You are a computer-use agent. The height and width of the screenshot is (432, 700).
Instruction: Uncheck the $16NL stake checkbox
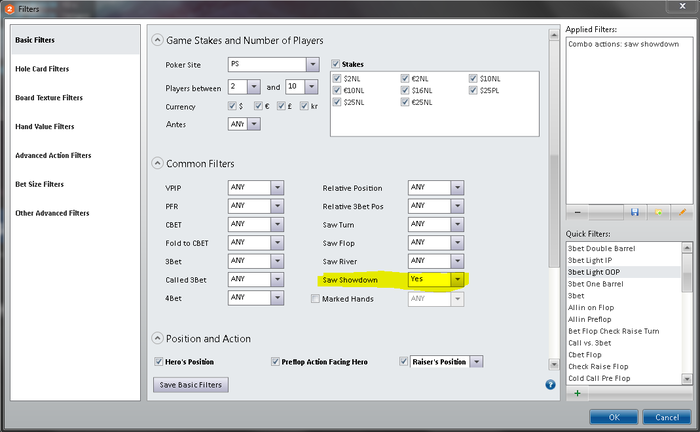point(405,90)
